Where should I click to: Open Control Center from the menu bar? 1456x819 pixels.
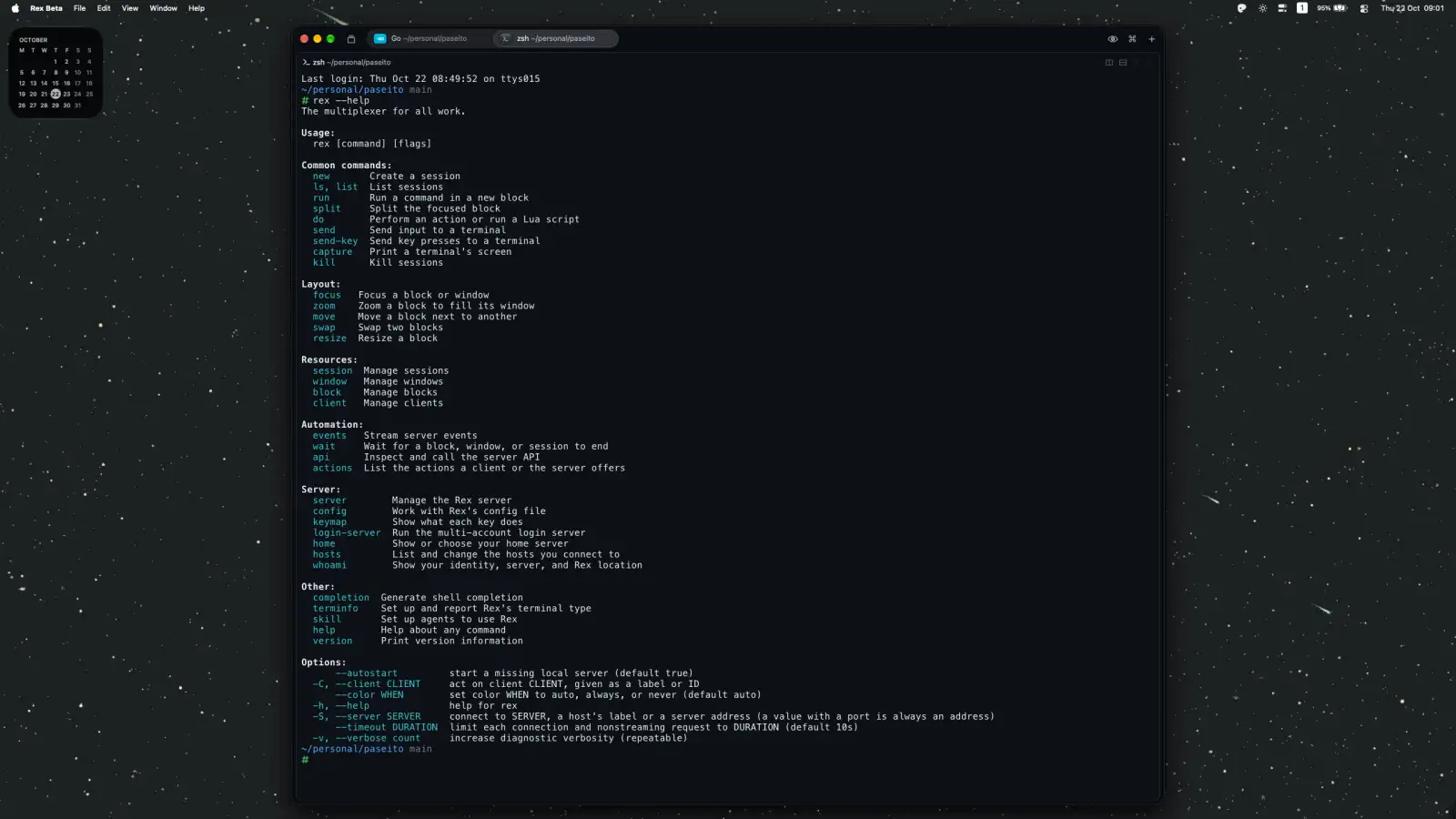pyautogui.click(x=1363, y=8)
